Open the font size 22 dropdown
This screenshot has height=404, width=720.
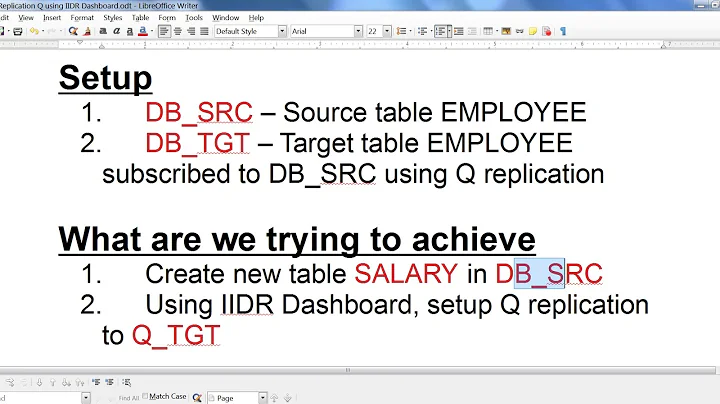pyautogui.click(x=387, y=31)
